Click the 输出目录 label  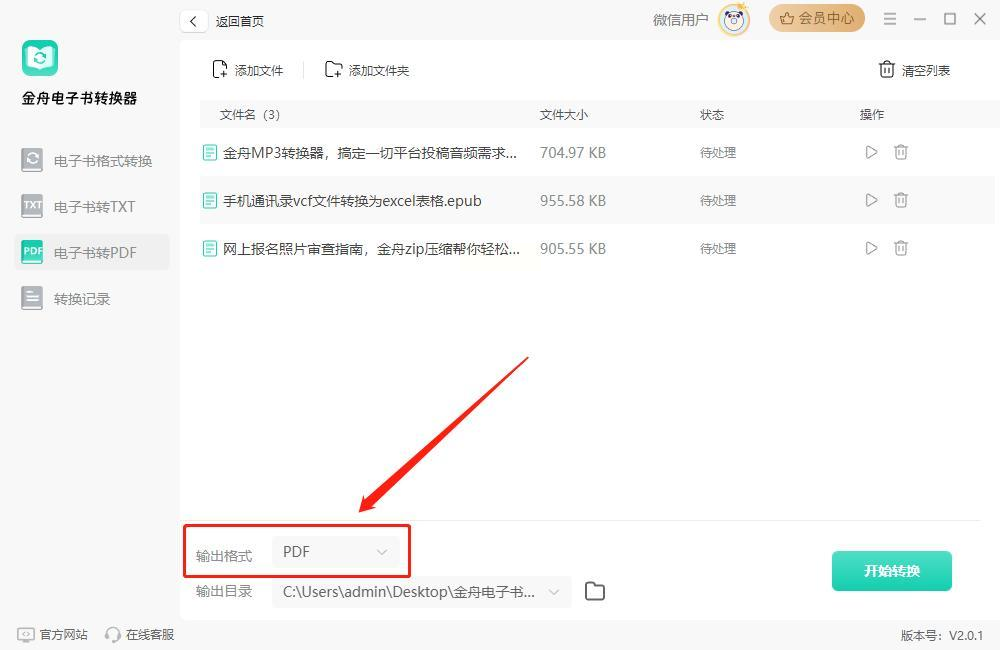click(224, 592)
